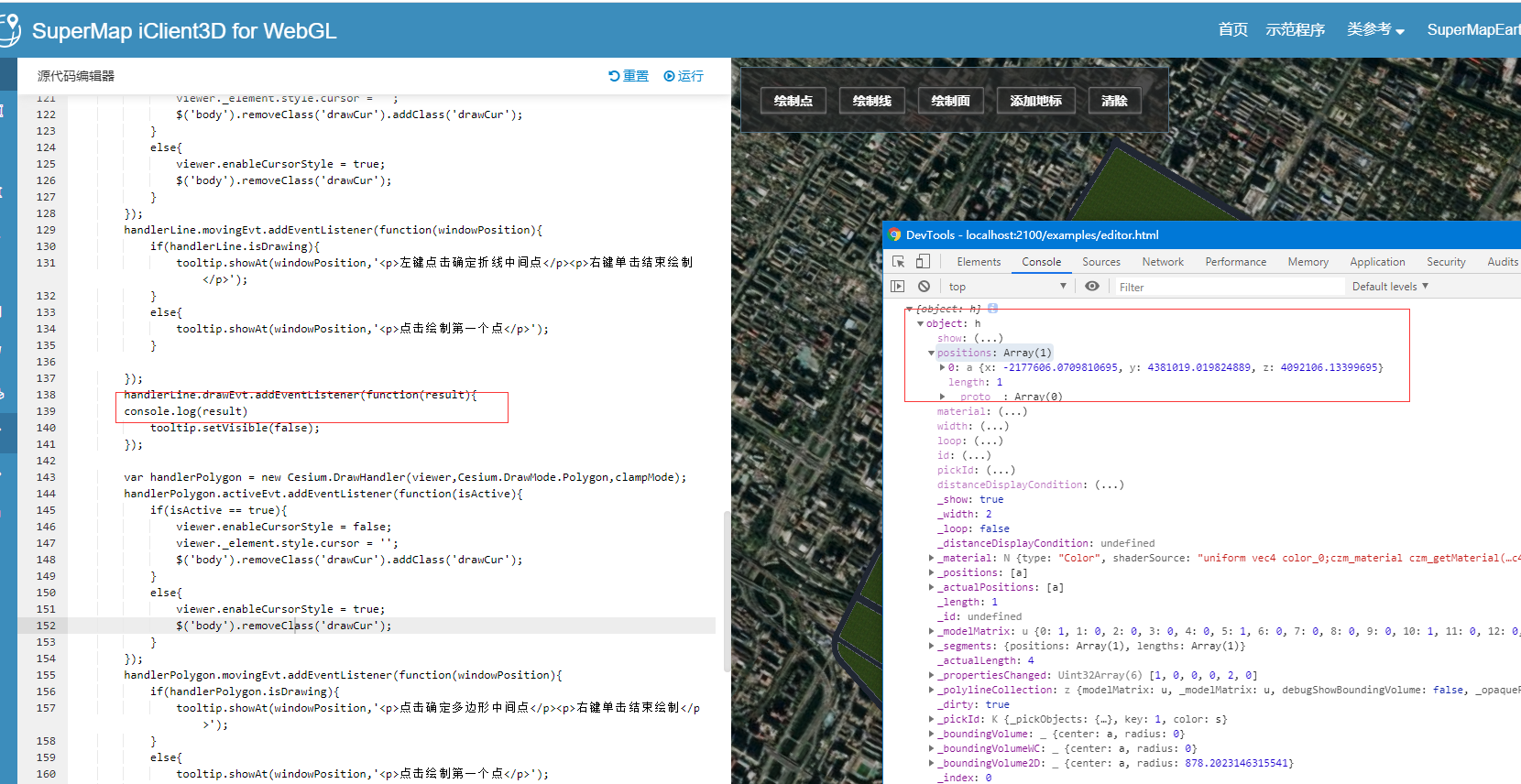Image resolution: width=1521 pixels, height=784 pixels.
Task: Click the console.log(result) code line
Action: (186, 411)
